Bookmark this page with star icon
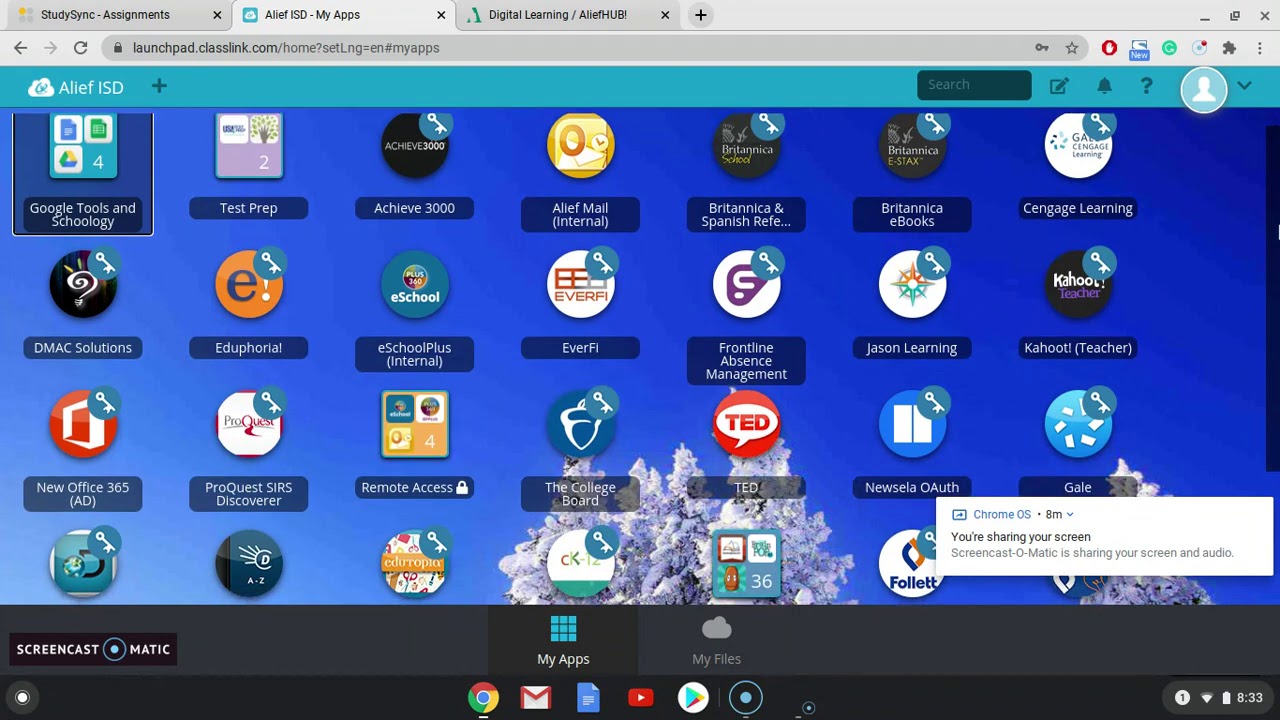Image resolution: width=1280 pixels, height=720 pixels. (1072, 48)
